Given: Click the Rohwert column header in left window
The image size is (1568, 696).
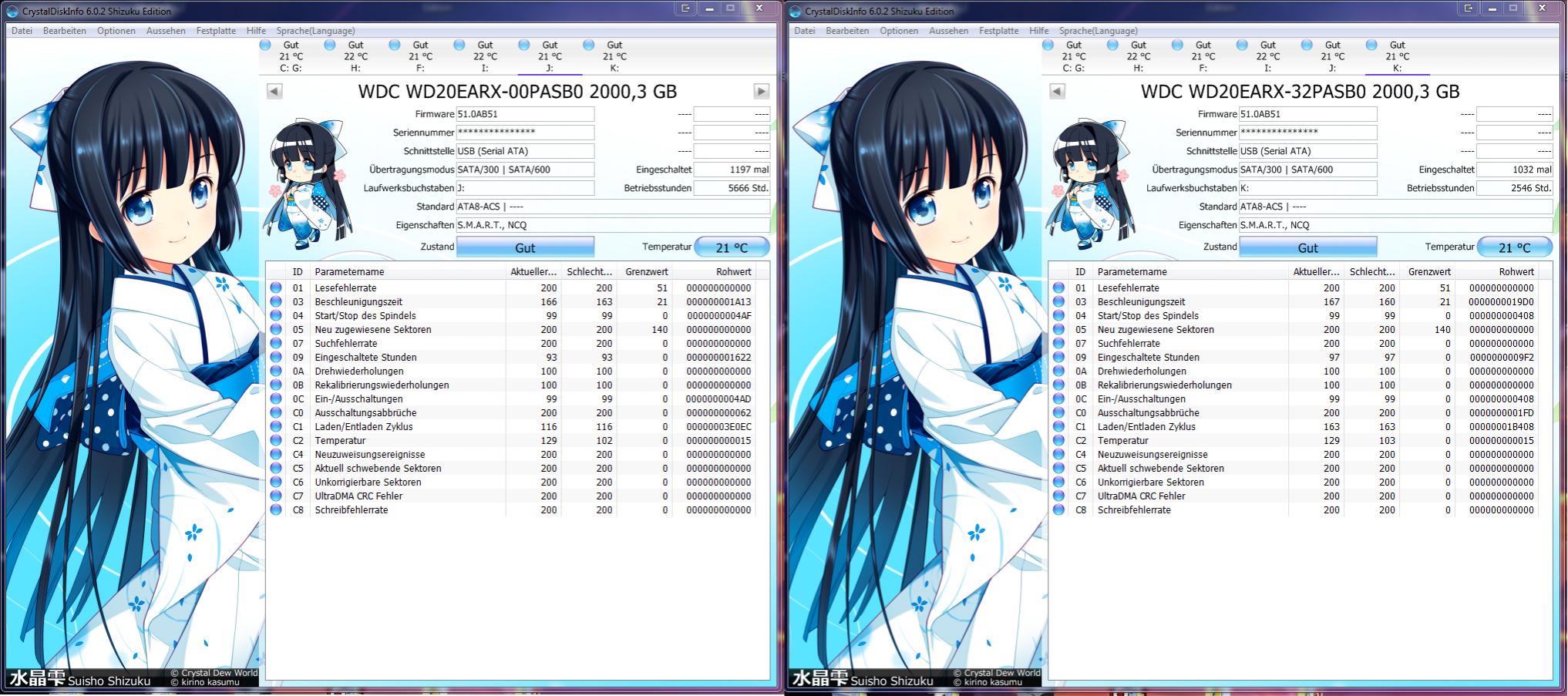Looking at the screenshot, I should (714, 271).
